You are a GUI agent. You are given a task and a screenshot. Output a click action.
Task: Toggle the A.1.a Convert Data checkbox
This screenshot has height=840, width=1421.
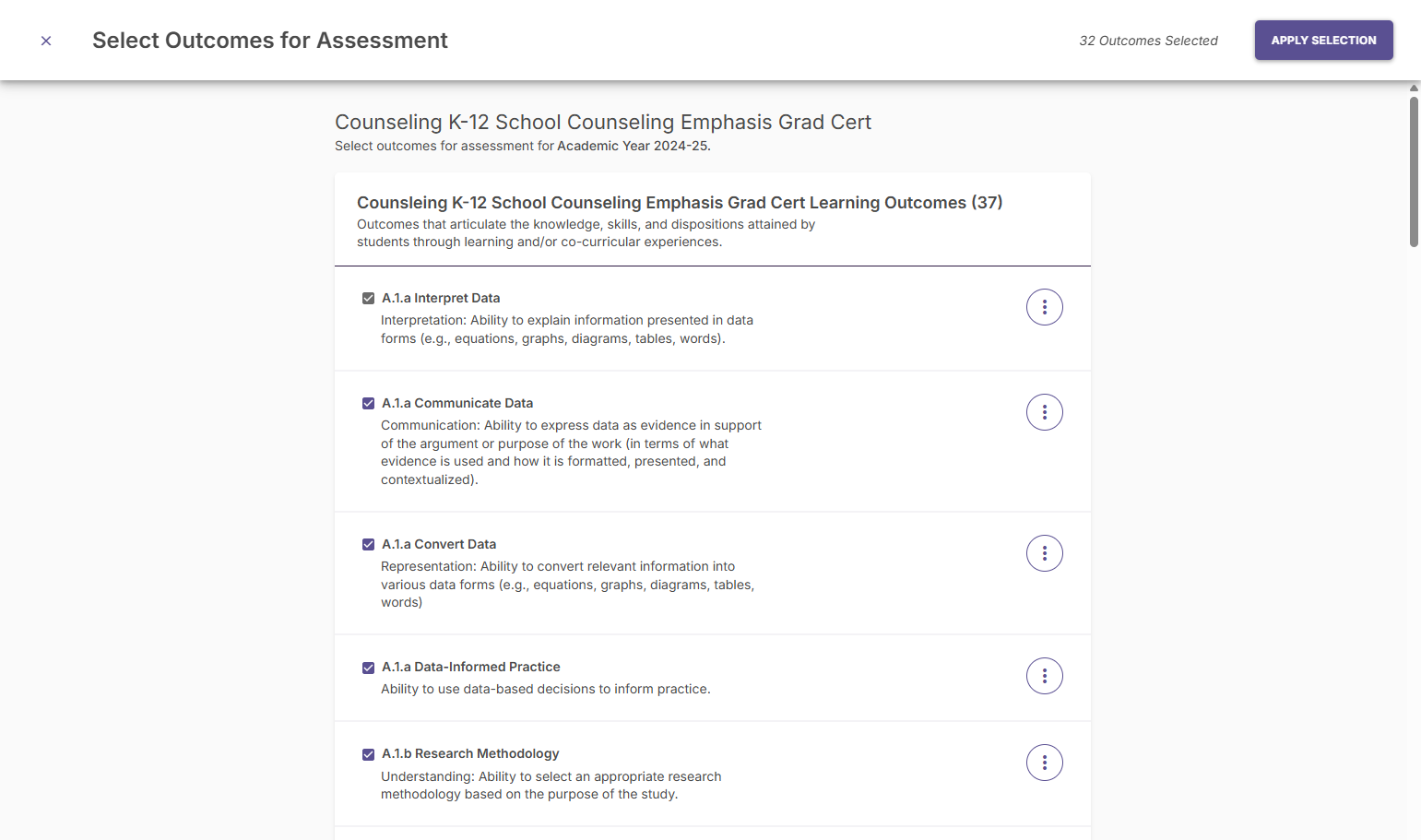368,544
